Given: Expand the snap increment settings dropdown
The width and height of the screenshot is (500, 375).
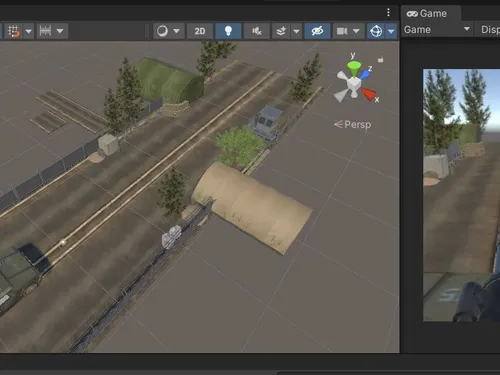Looking at the screenshot, I should point(60,31).
